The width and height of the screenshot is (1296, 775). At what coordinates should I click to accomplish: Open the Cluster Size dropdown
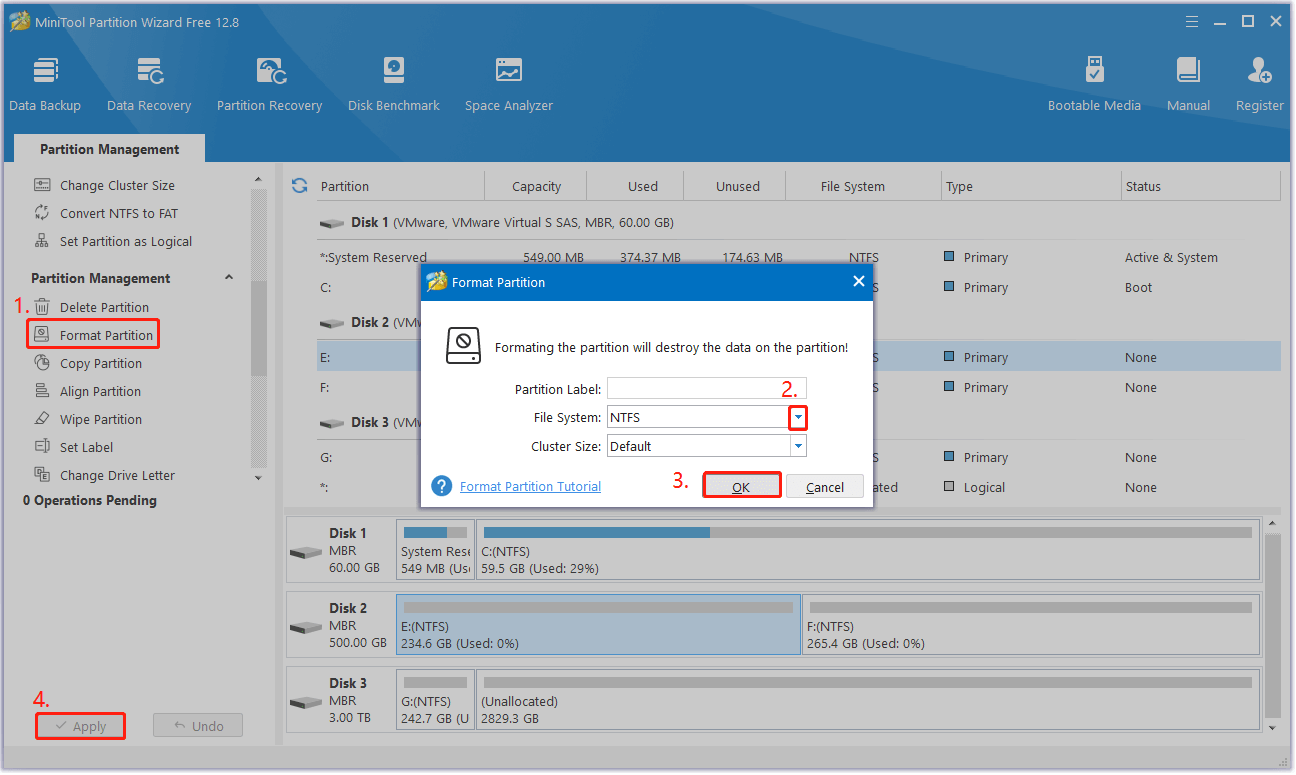click(797, 446)
